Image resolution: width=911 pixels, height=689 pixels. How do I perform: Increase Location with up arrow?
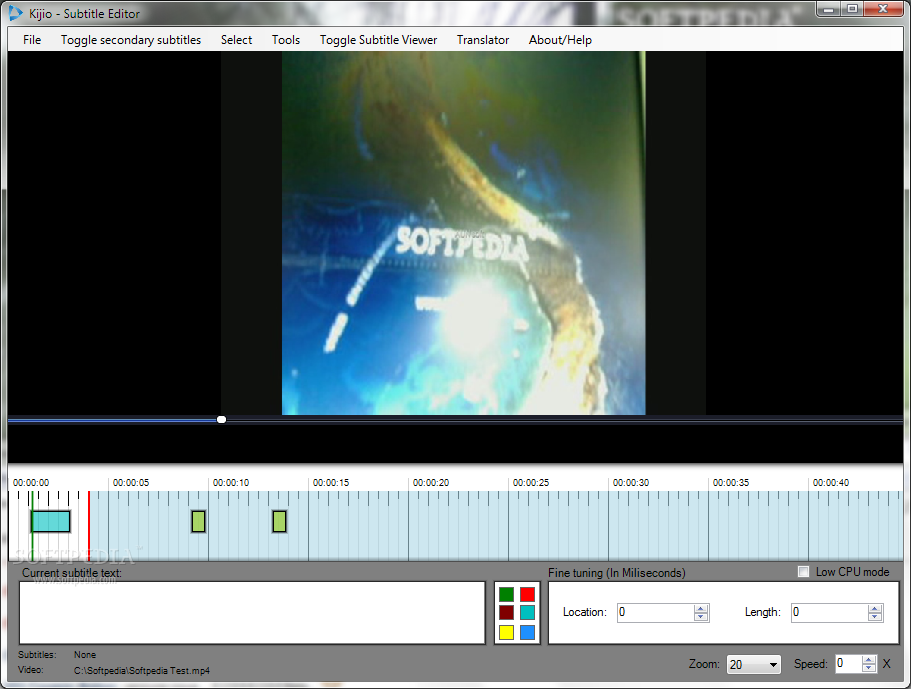click(701, 608)
